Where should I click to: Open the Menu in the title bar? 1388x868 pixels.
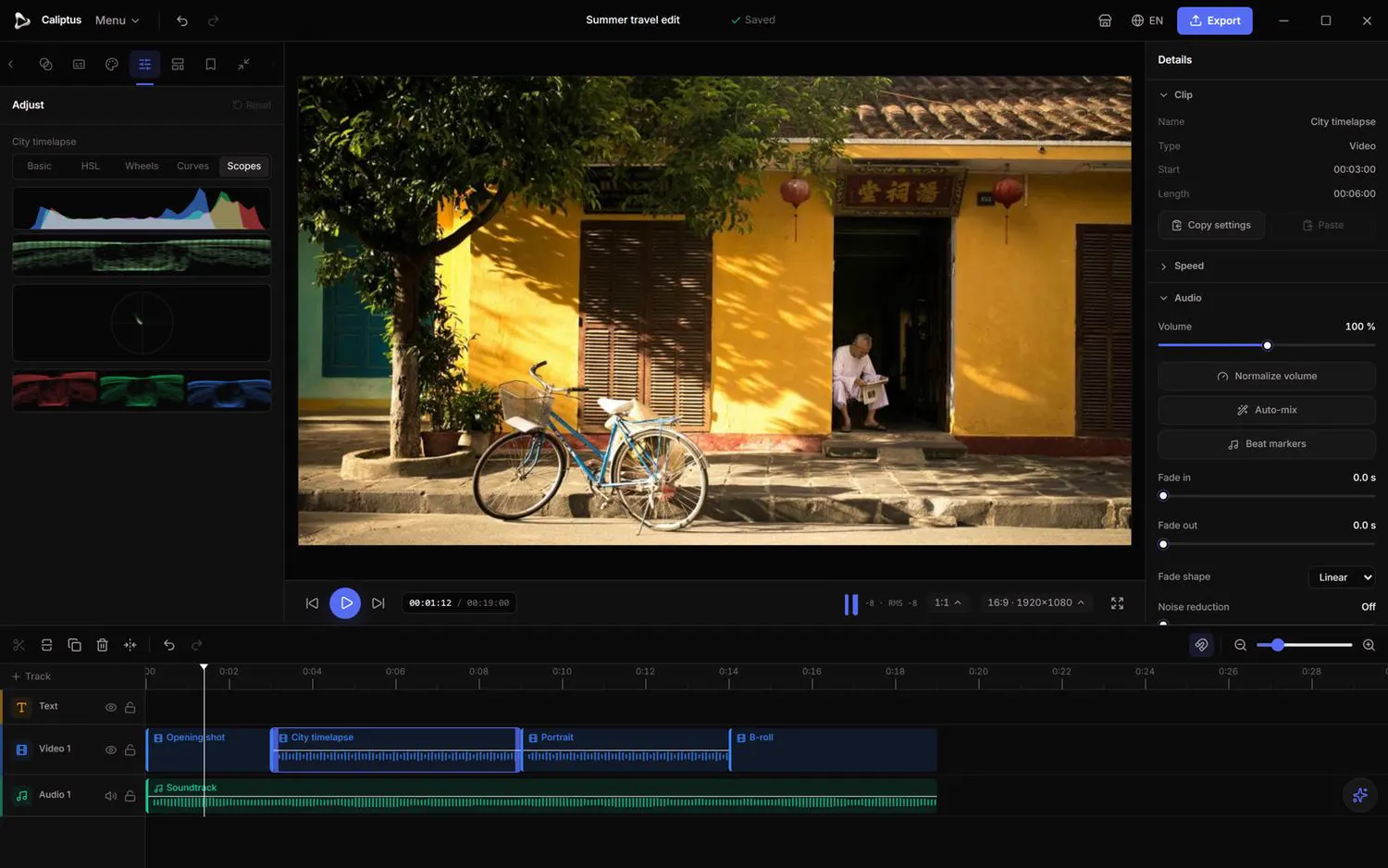click(117, 20)
